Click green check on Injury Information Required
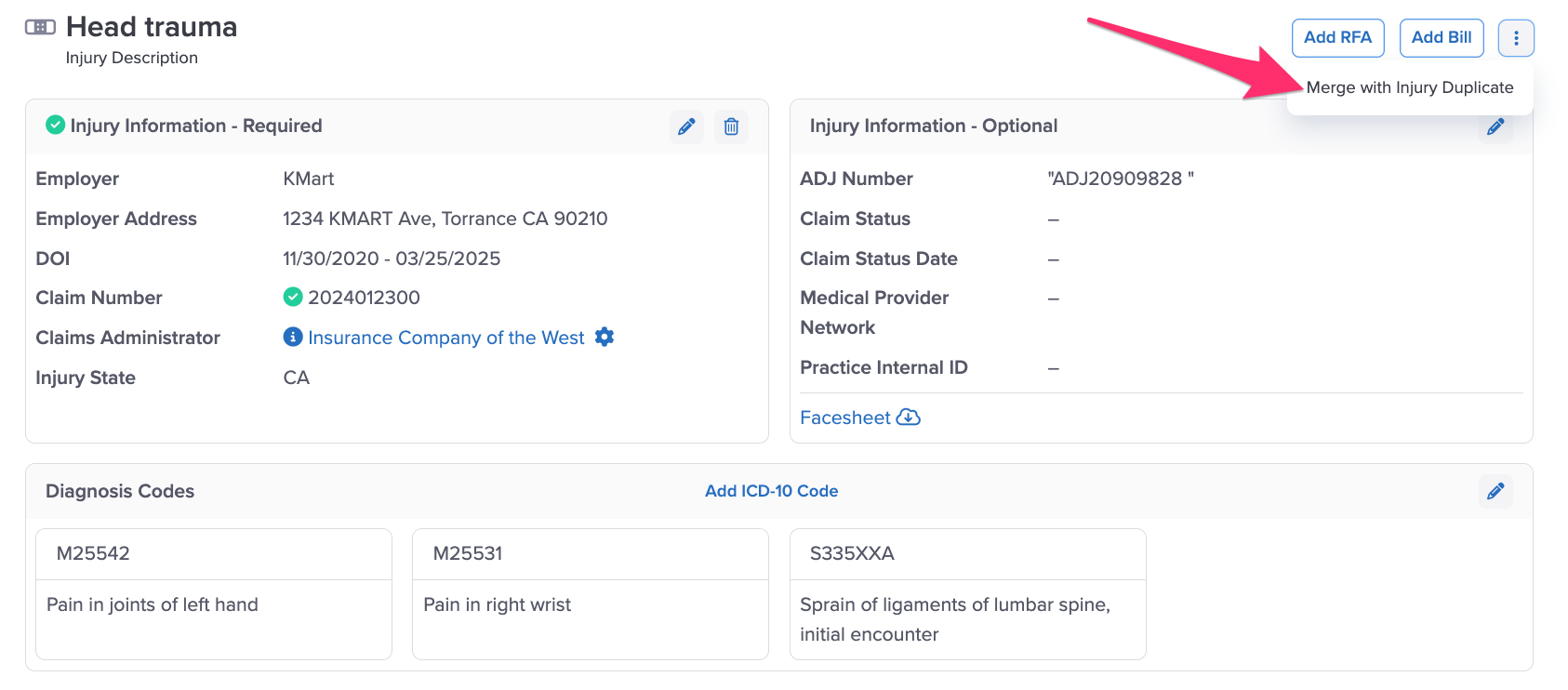Image resolution: width=1568 pixels, height=690 pixels. [56, 125]
